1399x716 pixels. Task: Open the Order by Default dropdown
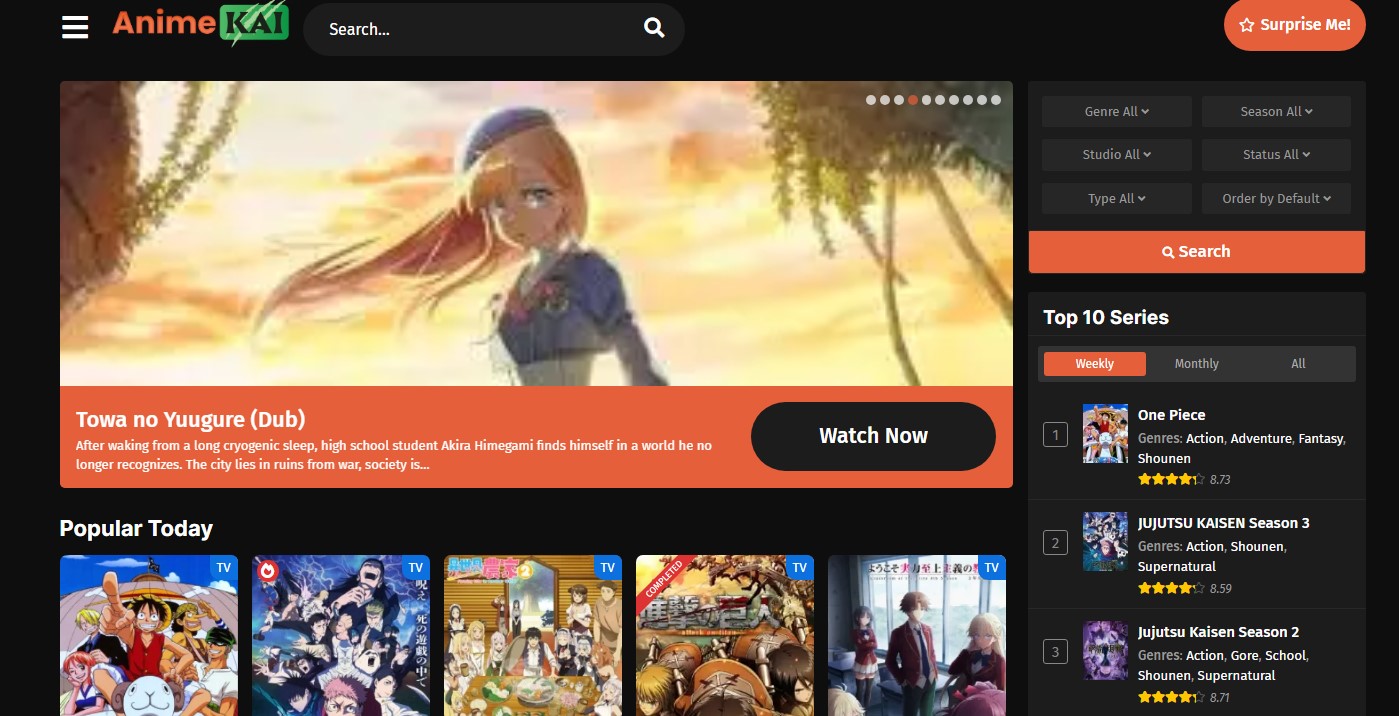pos(1276,198)
